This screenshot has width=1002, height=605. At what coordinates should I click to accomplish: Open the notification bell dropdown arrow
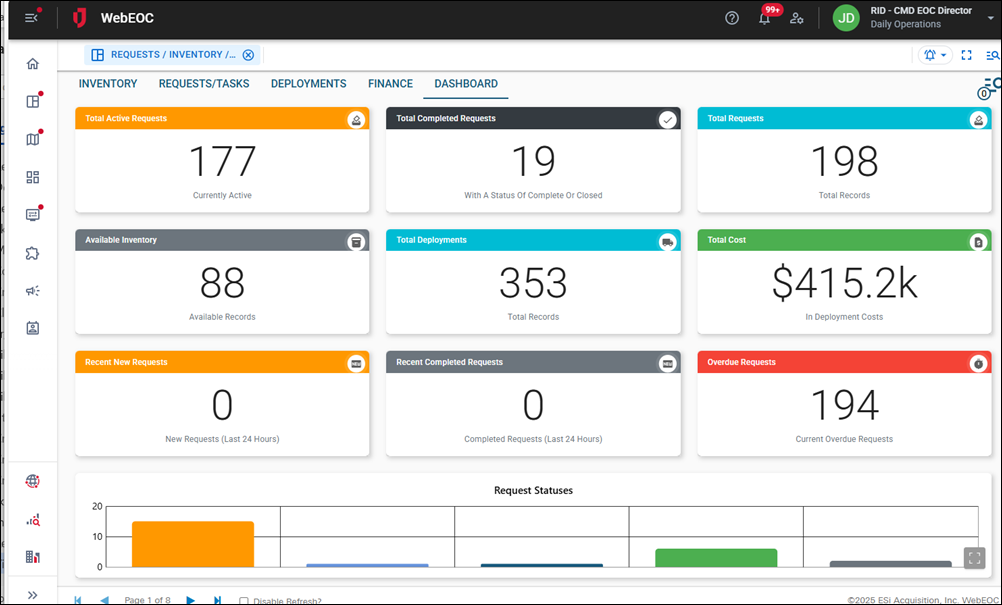tap(945, 55)
